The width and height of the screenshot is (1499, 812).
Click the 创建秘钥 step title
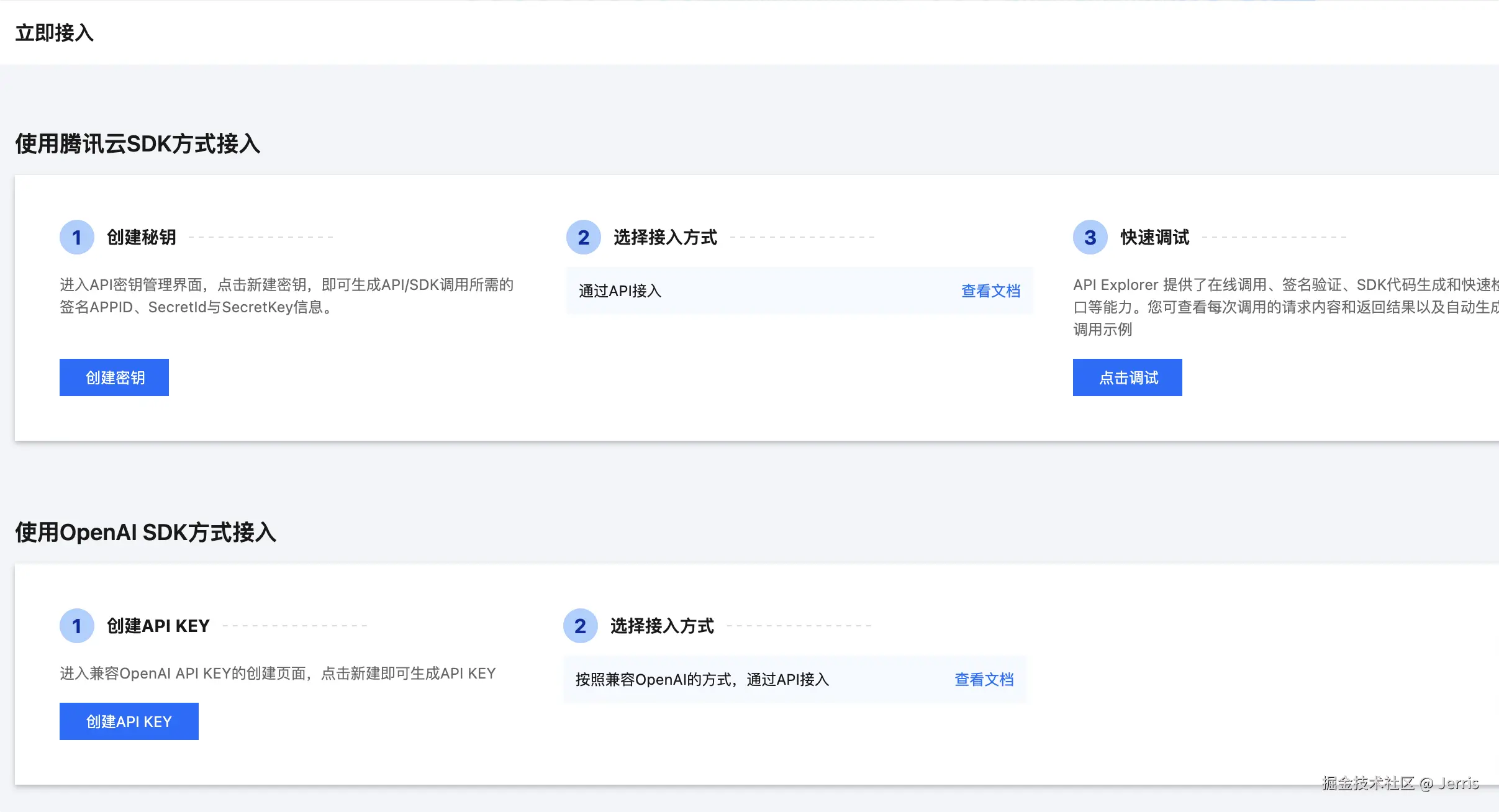(x=142, y=237)
